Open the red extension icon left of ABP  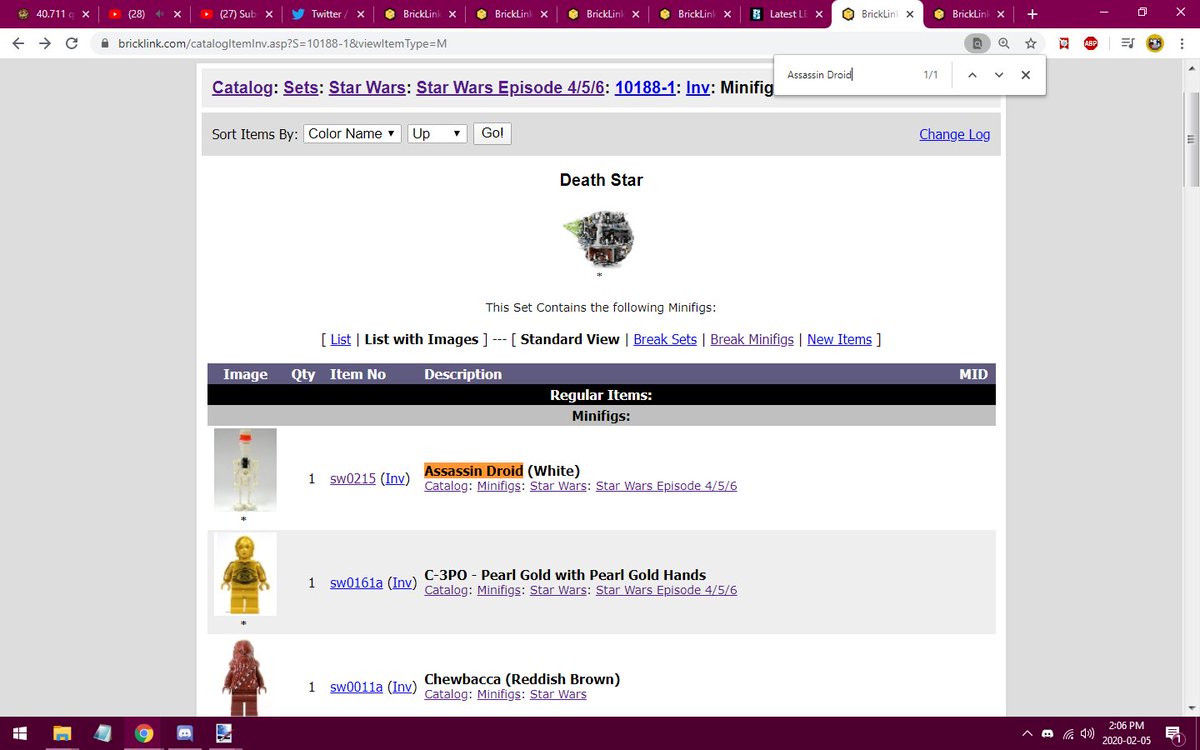tap(1066, 44)
